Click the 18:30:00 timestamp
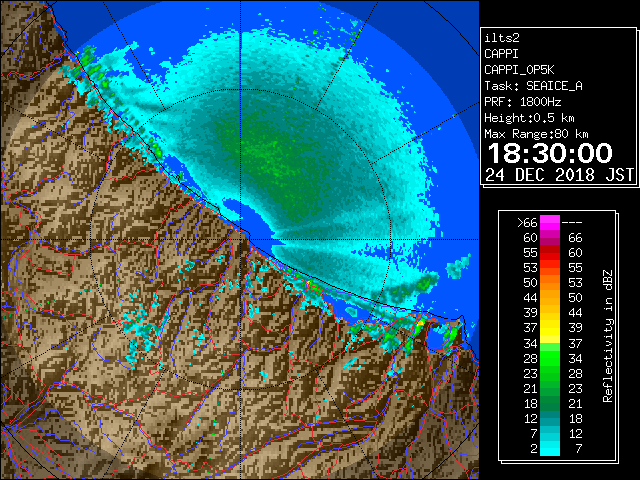The height and width of the screenshot is (480, 640). click(550, 153)
